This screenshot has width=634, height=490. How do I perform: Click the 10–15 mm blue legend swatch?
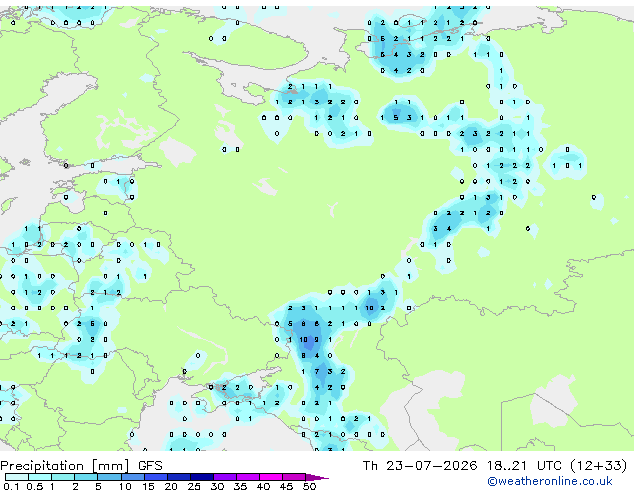coord(133,477)
